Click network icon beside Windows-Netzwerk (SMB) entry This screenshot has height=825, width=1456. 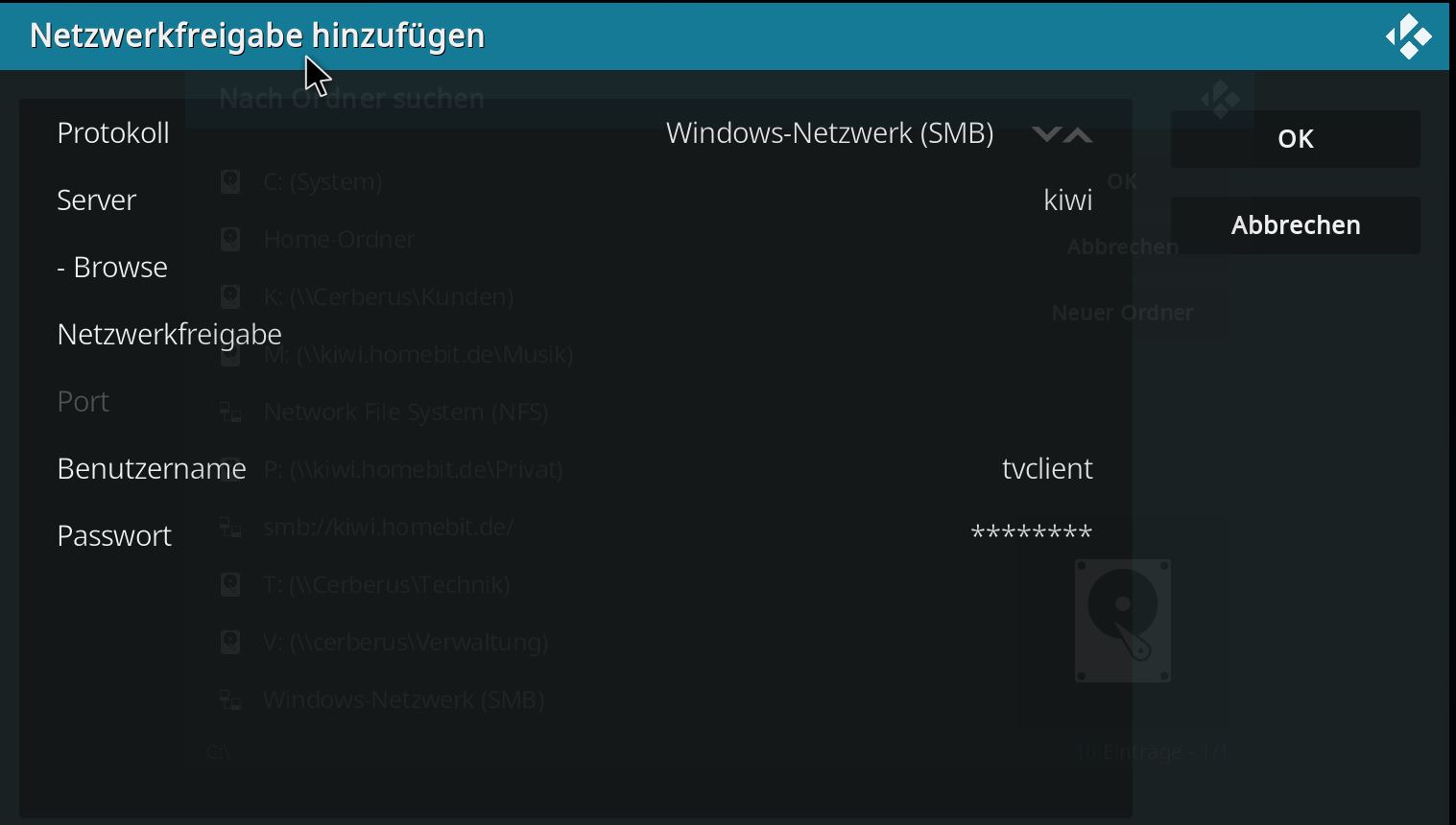230,700
